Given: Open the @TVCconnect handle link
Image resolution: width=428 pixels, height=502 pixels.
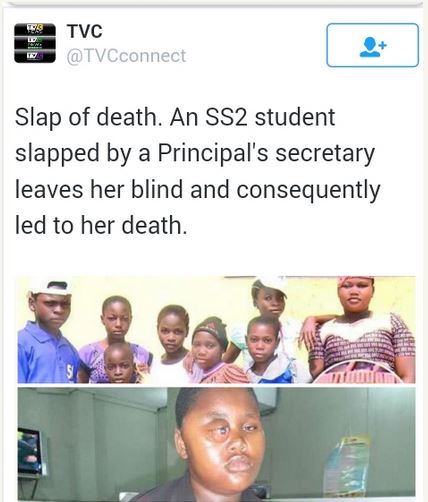Looking at the screenshot, I should pyautogui.click(x=126, y=56).
